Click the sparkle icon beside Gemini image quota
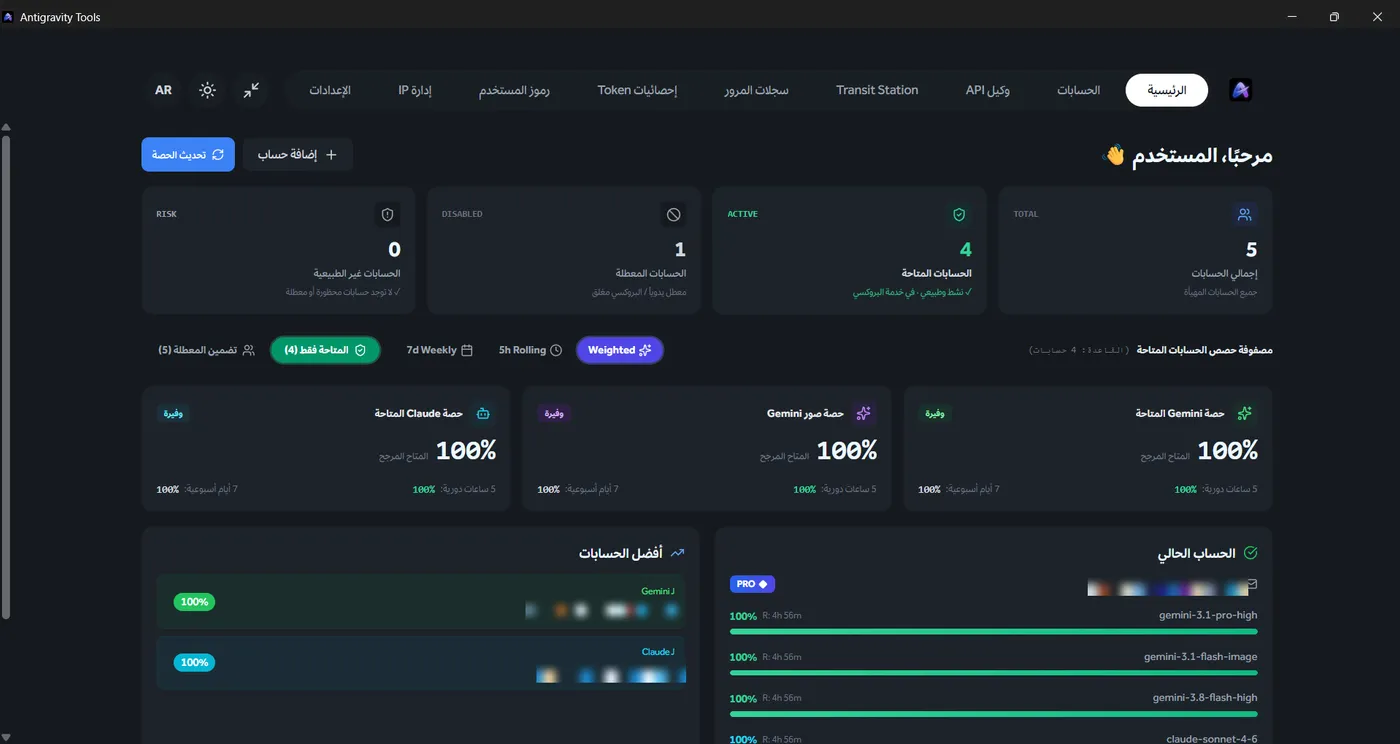1400x744 pixels. pyautogui.click(x=864, y=413)
